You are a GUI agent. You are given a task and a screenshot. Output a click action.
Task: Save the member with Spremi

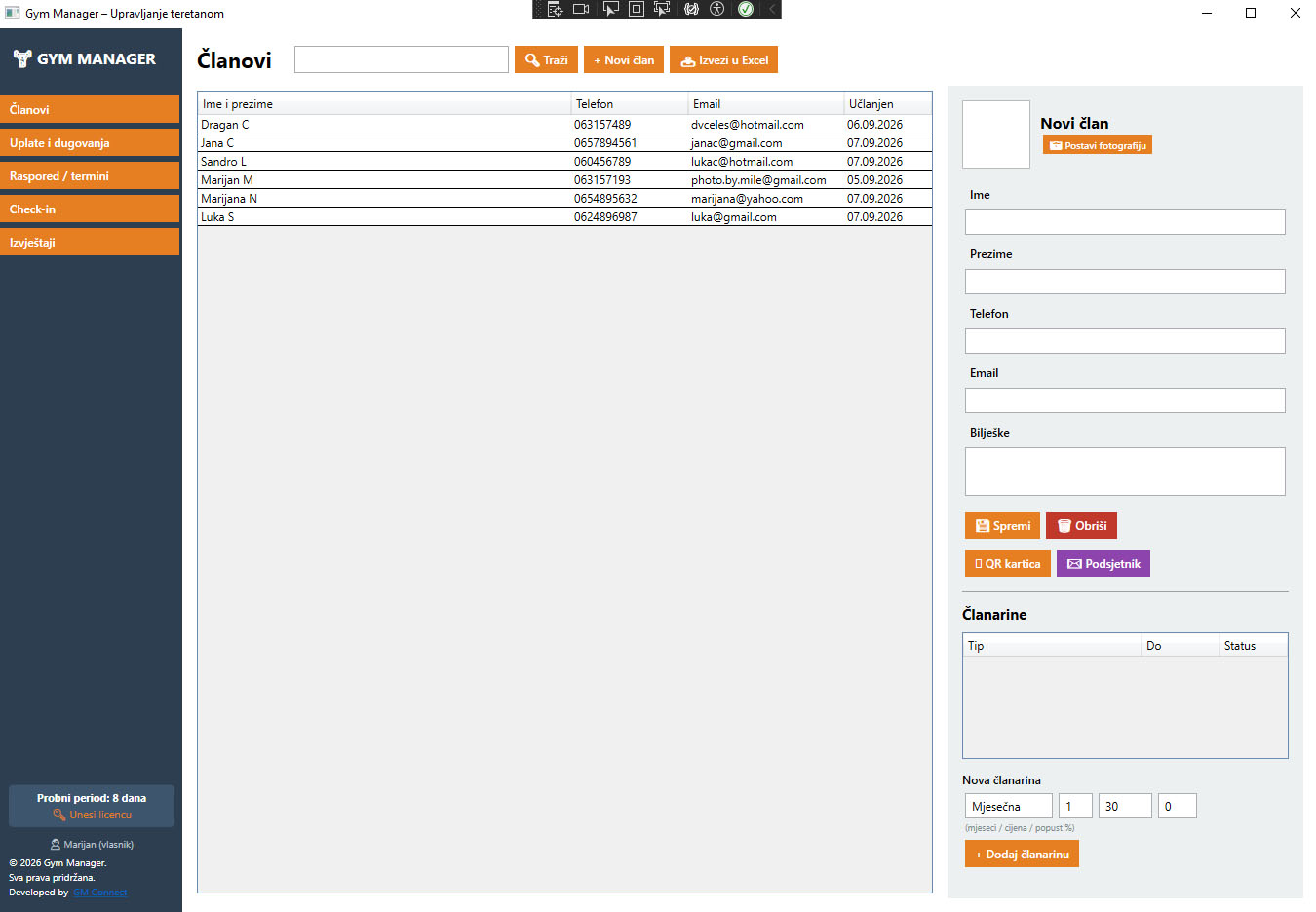1003,525
